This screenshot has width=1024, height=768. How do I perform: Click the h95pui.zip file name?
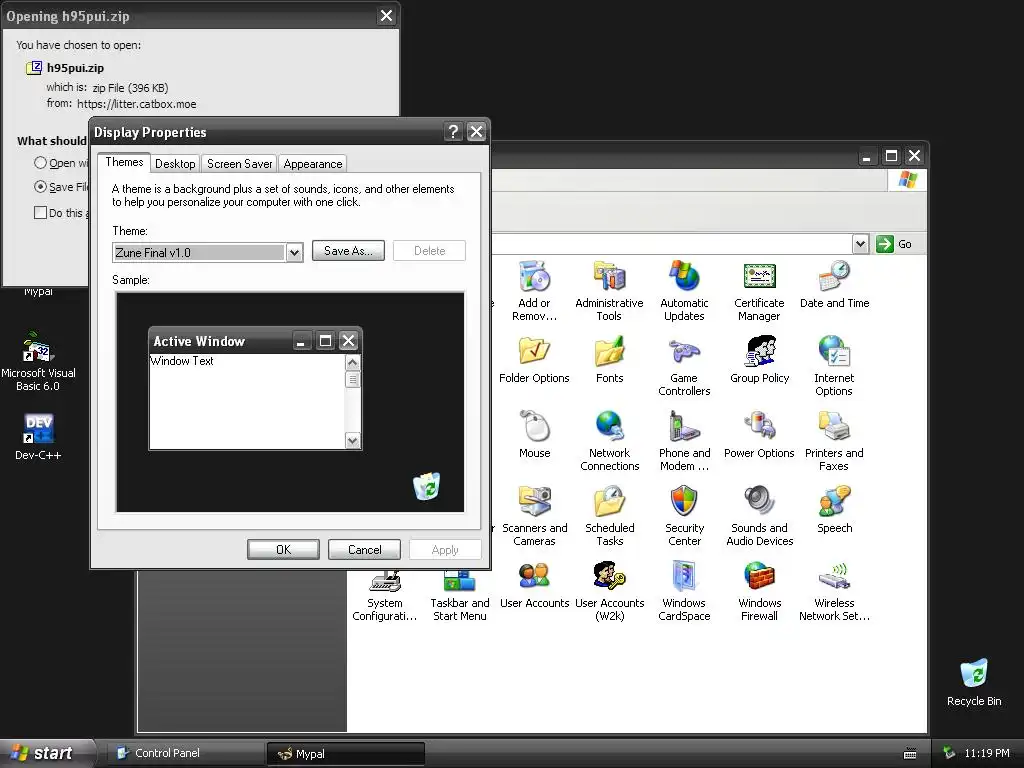pyautogui.click(x=75, y=68)
